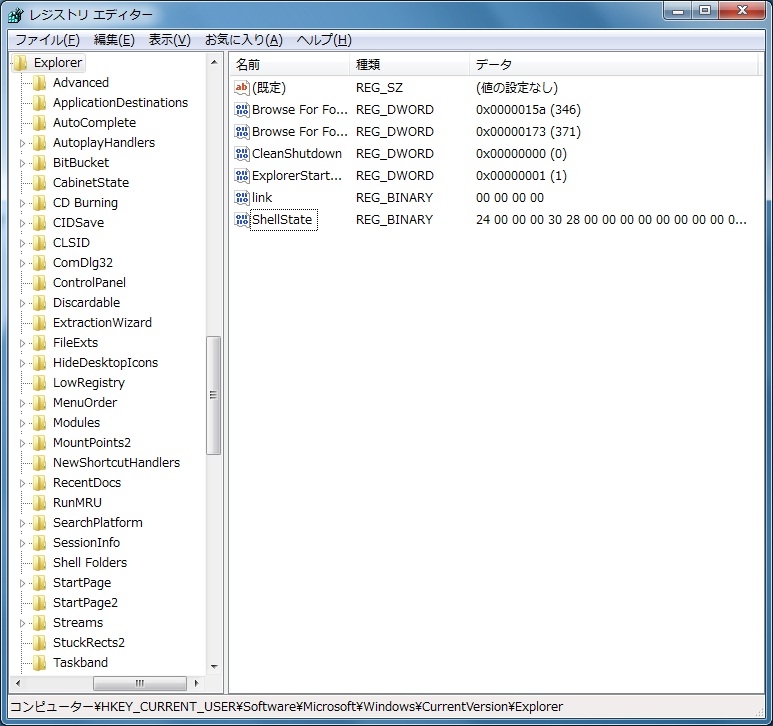
Task: Select the StartPage key label
Action: tap(82, 583)
